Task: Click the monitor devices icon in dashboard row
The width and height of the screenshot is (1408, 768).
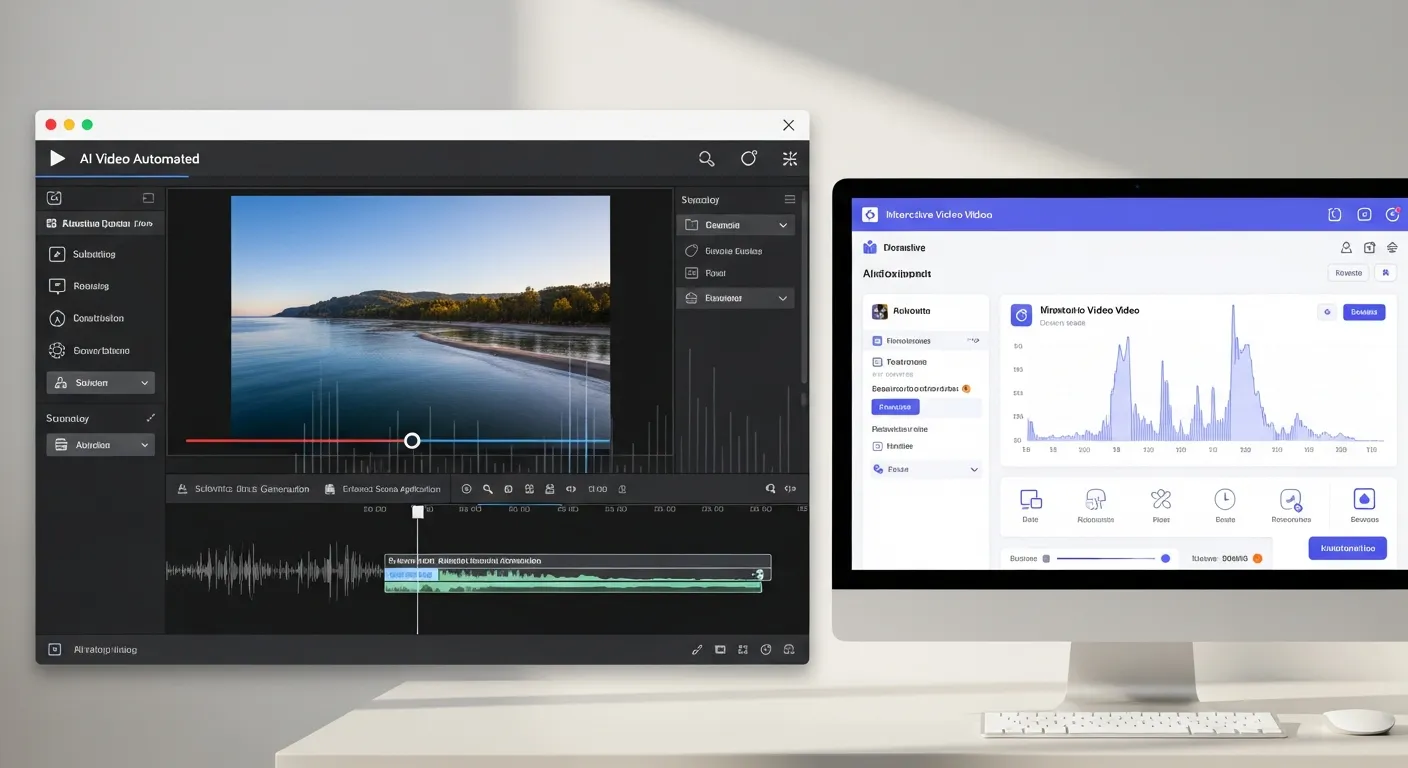Action: pos(1030,499)
